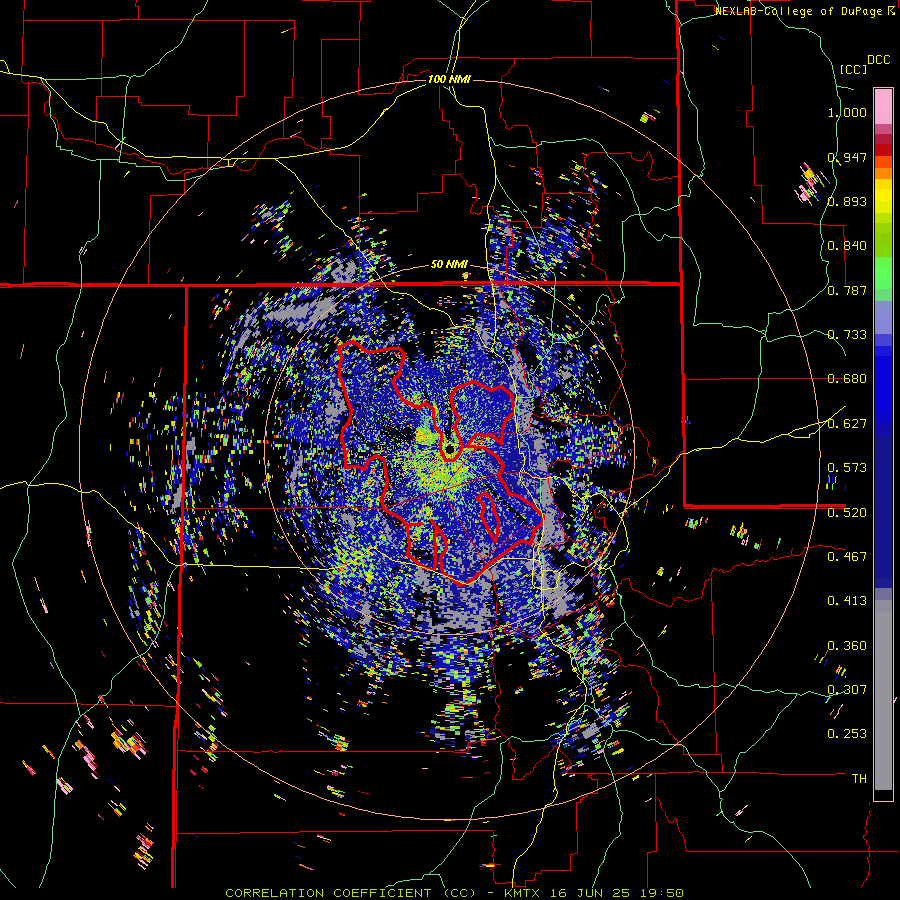Select the 0.947 scale value
This screenshot has width=900, height=900.
847,157
